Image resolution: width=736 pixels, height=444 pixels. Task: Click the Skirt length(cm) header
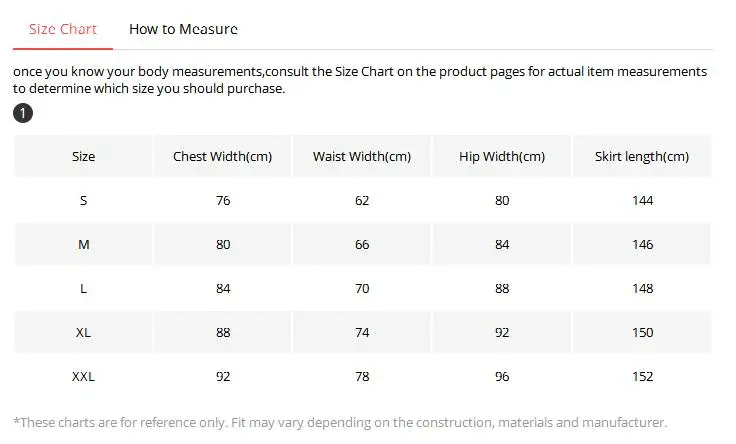[x=642, y=157]
